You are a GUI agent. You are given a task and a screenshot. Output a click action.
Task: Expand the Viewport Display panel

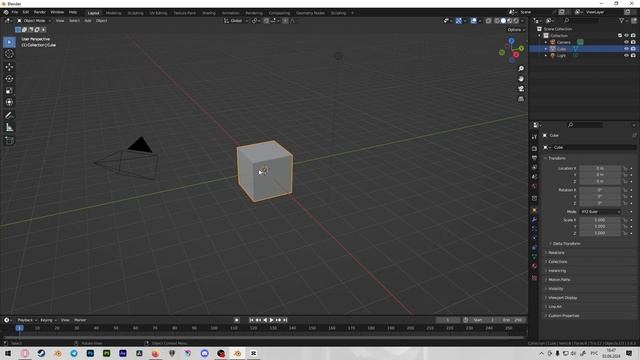pyautogui.click(x=562, y=298)
